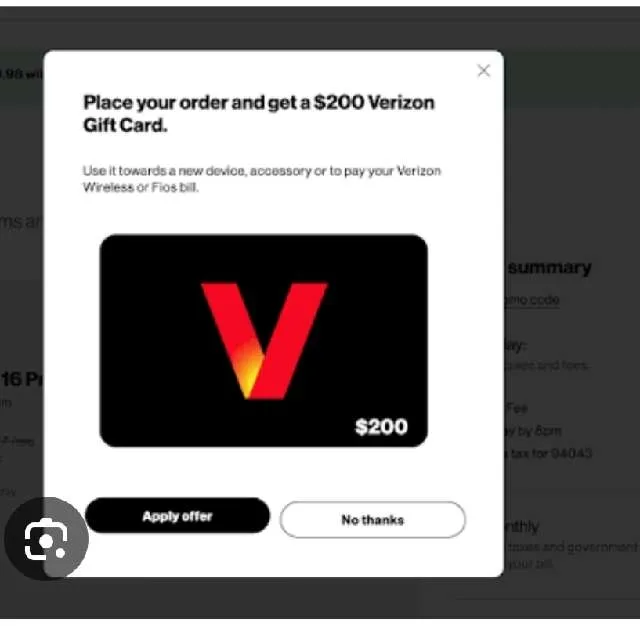The height and width of the screenshot is (640, 640).
Task: Click the $200 amount on the gift card
Action: pos(381,427)
